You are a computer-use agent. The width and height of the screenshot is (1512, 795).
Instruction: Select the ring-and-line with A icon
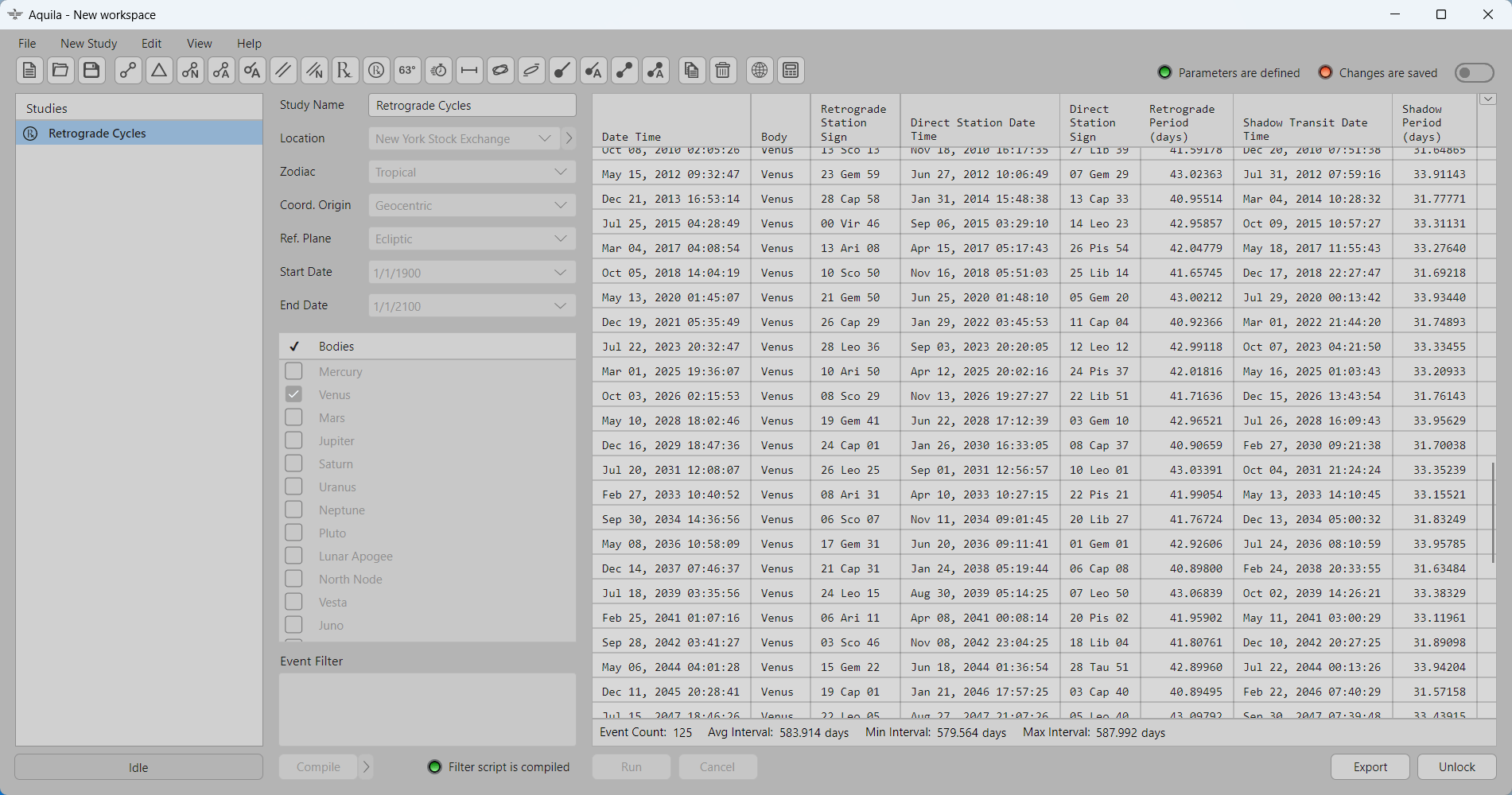(x=252, y=71)
